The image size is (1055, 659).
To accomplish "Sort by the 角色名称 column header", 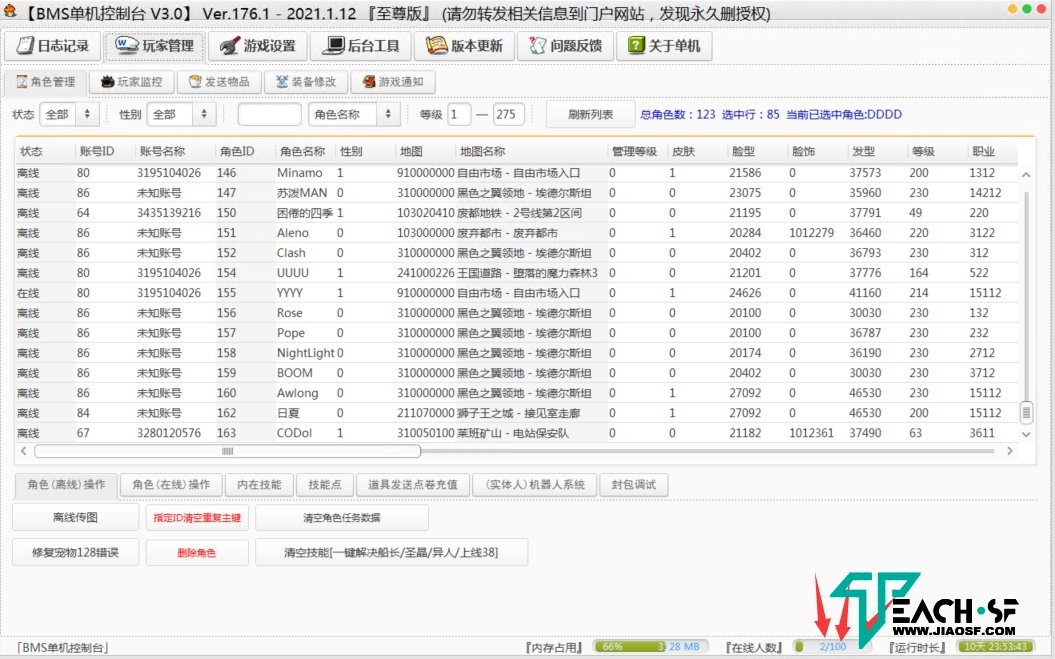I will [x=305, y=151].
